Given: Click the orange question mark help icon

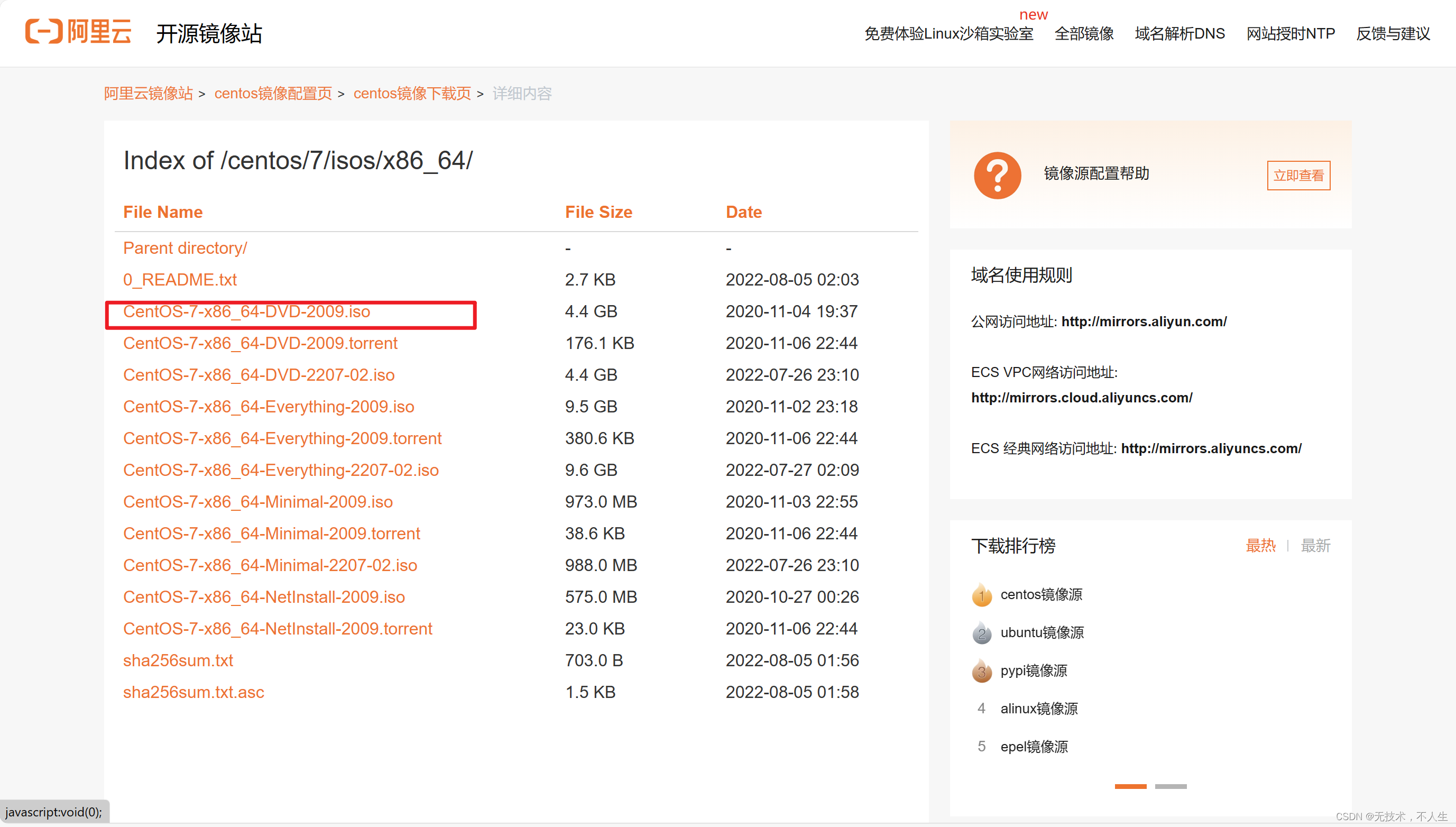Looking at the screenshot, I should tap(997, 175).
